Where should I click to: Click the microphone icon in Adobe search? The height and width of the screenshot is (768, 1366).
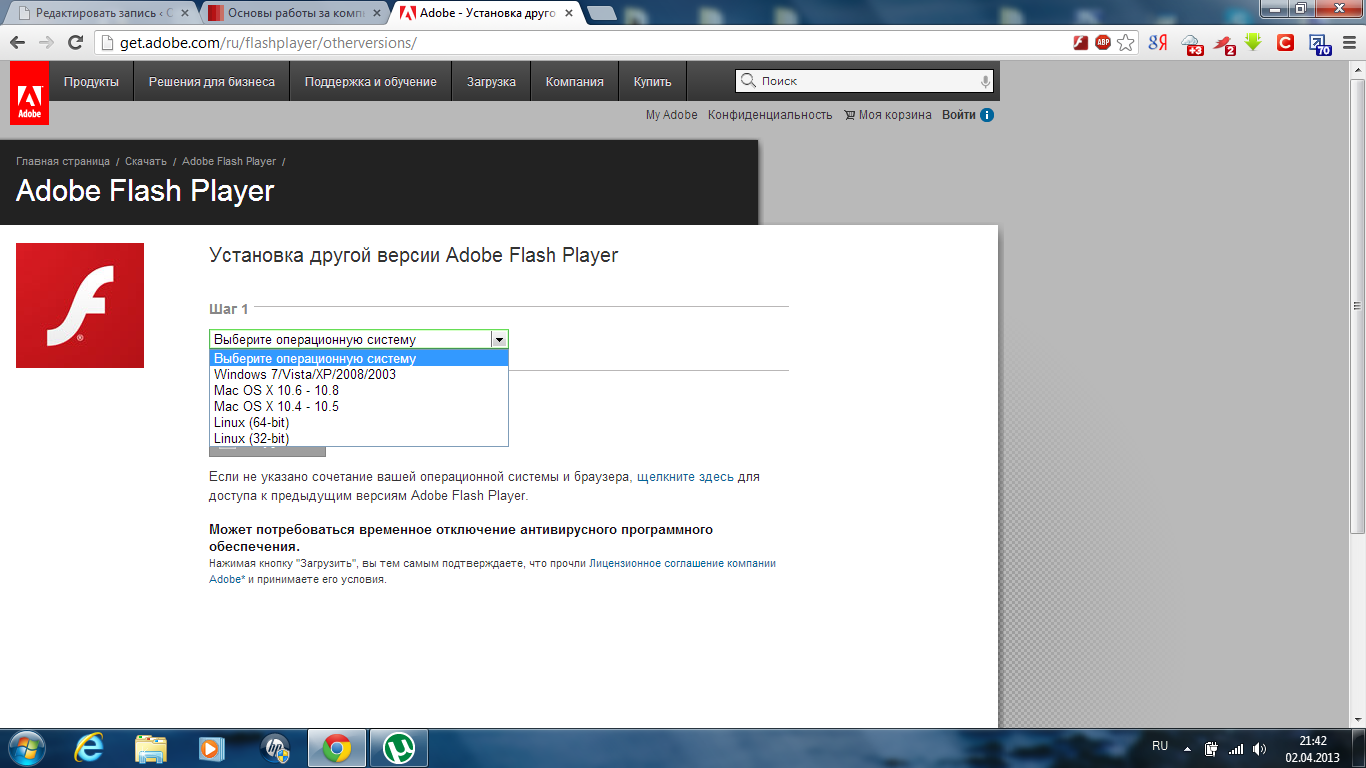click(985, 81)
